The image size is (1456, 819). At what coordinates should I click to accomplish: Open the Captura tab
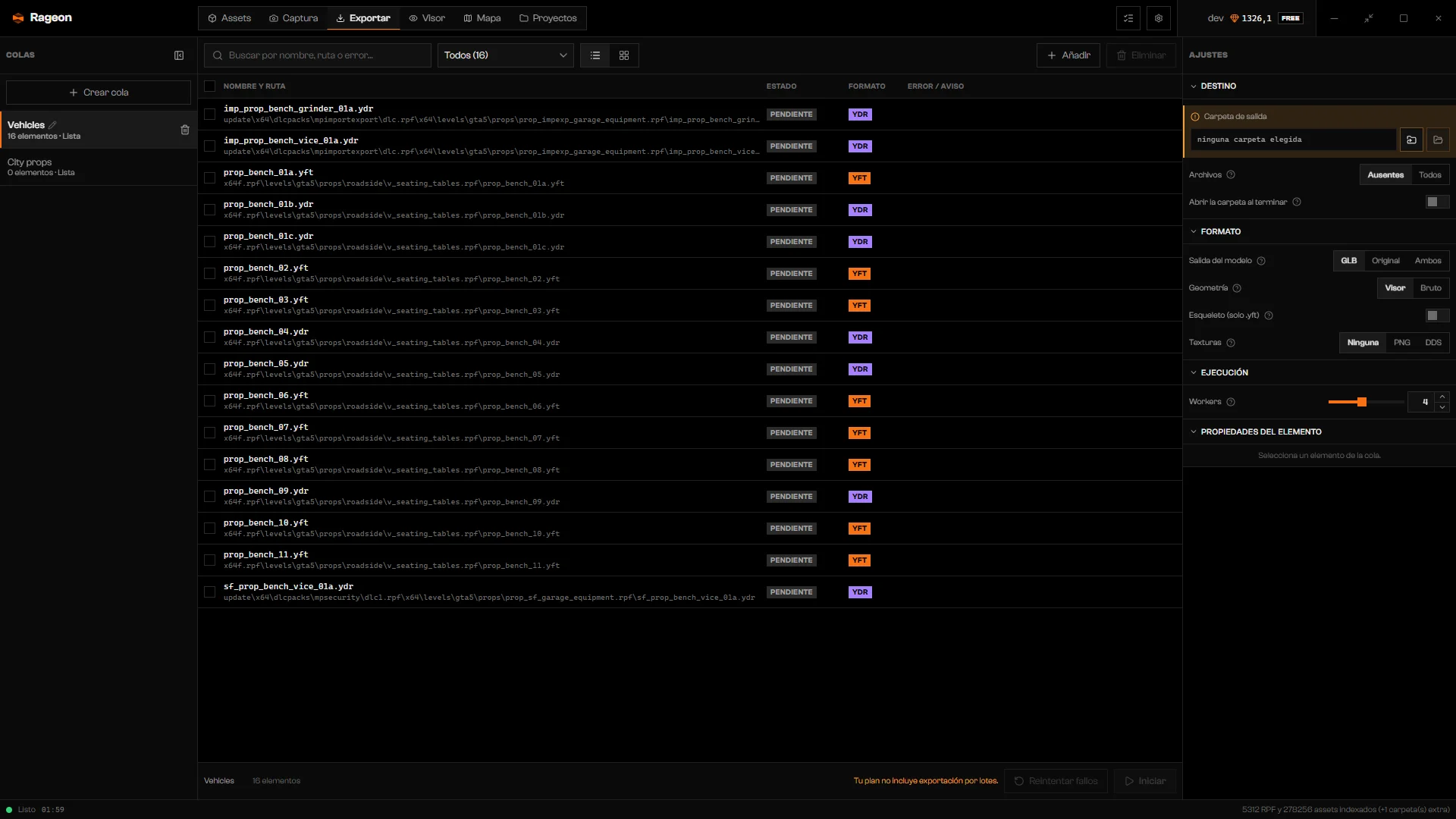pyautogui.click(x=293, y=18)
